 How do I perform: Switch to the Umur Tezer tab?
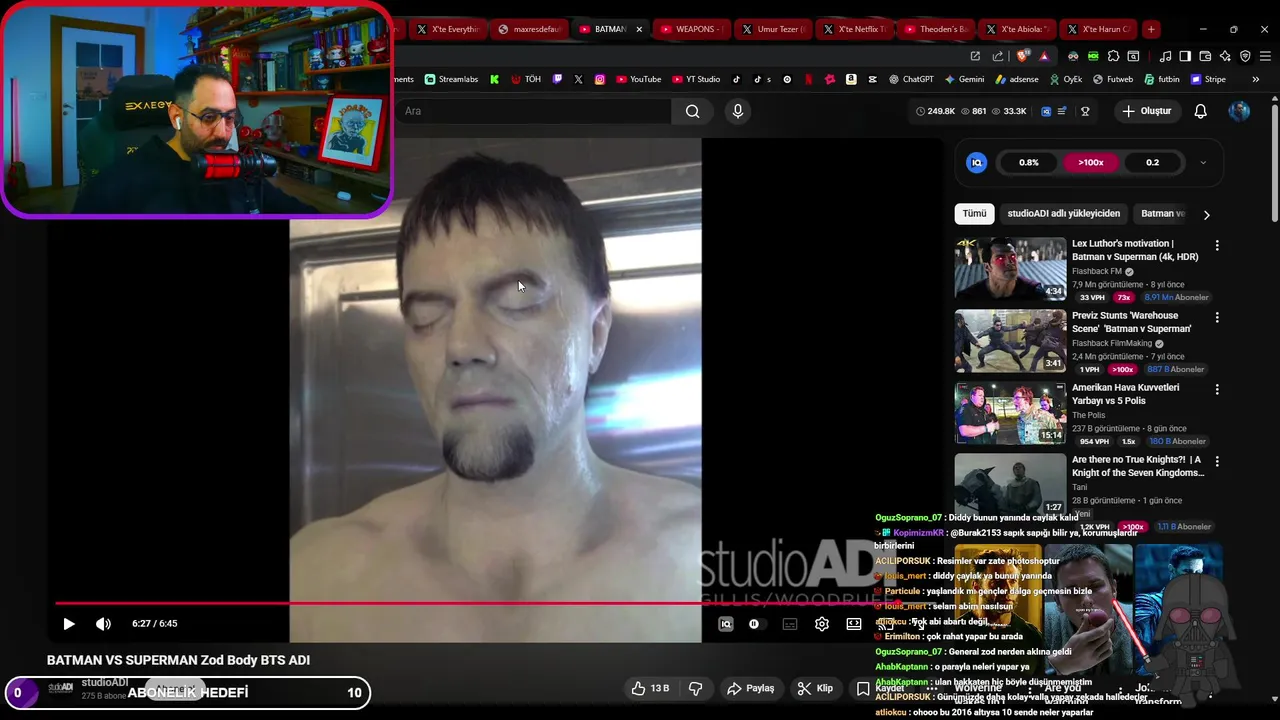point(773,29)
